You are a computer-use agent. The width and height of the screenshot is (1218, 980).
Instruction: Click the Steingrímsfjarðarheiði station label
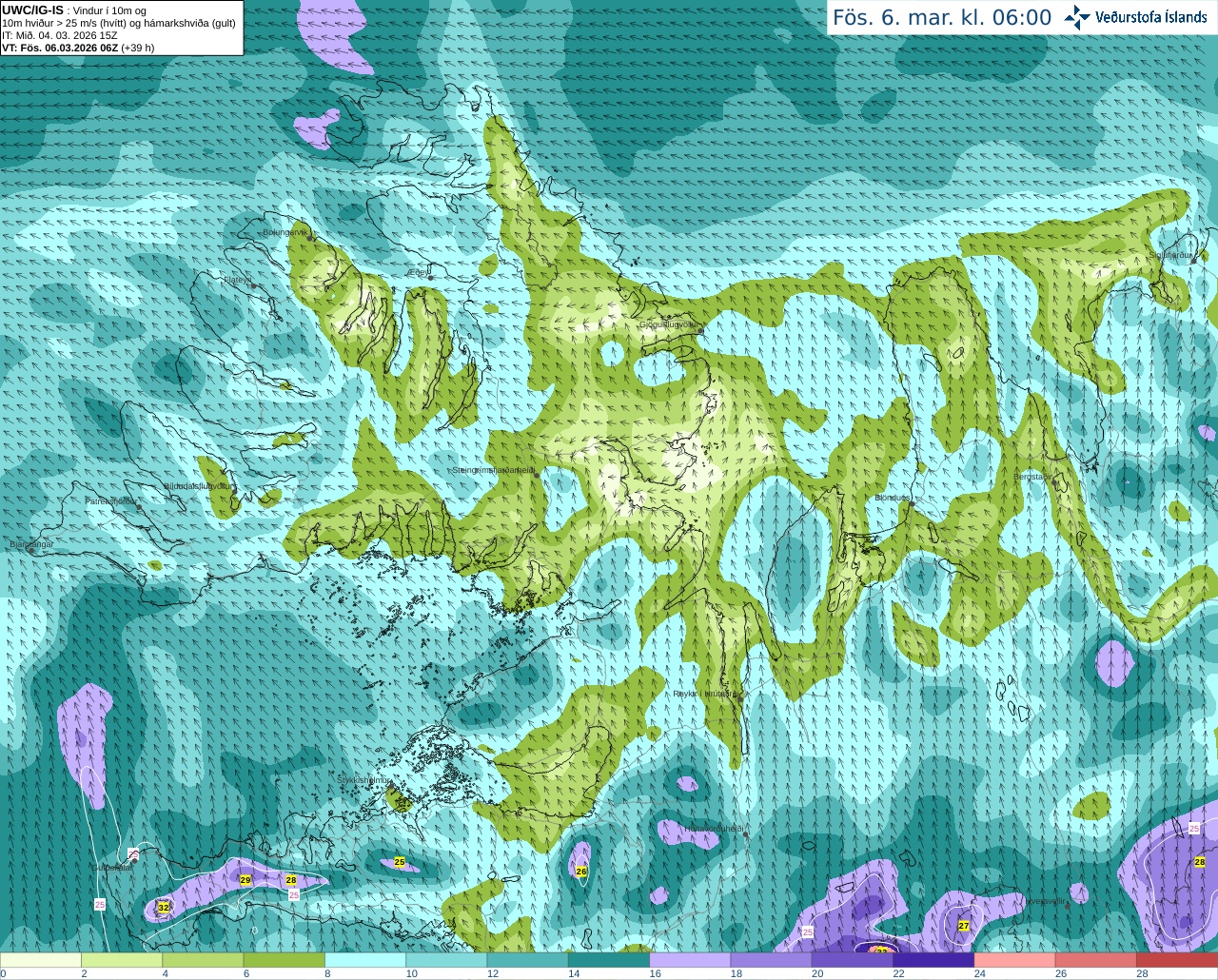point(493,470)
